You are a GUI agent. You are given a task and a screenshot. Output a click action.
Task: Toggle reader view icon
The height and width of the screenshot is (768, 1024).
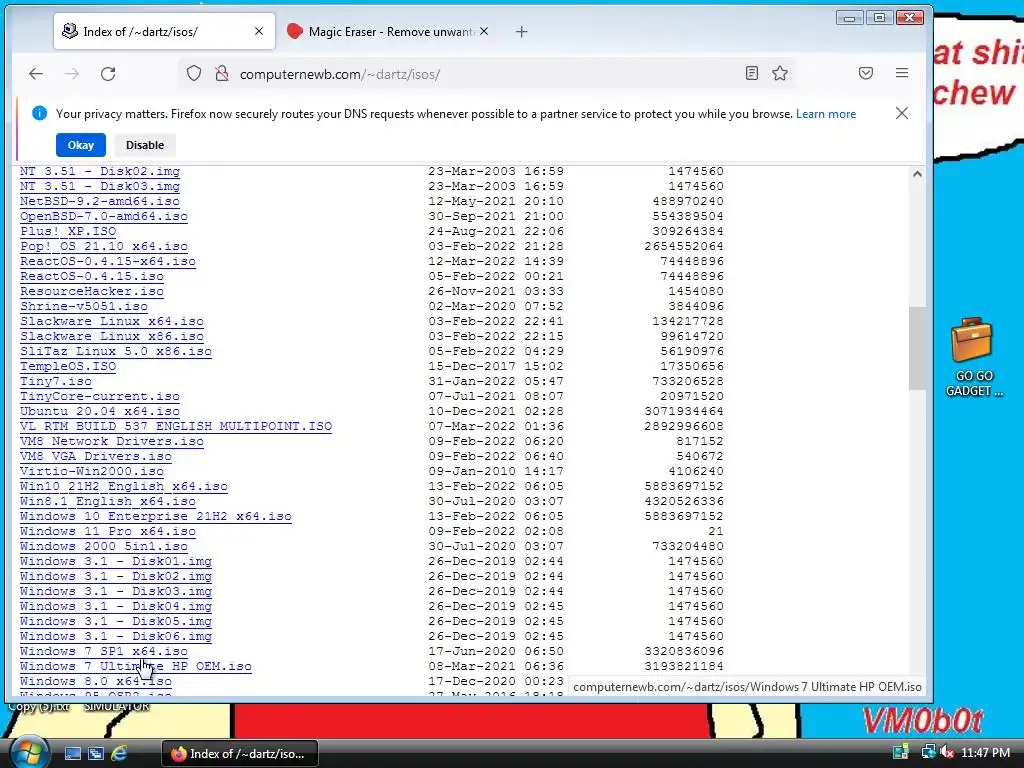tap(752, 73)
